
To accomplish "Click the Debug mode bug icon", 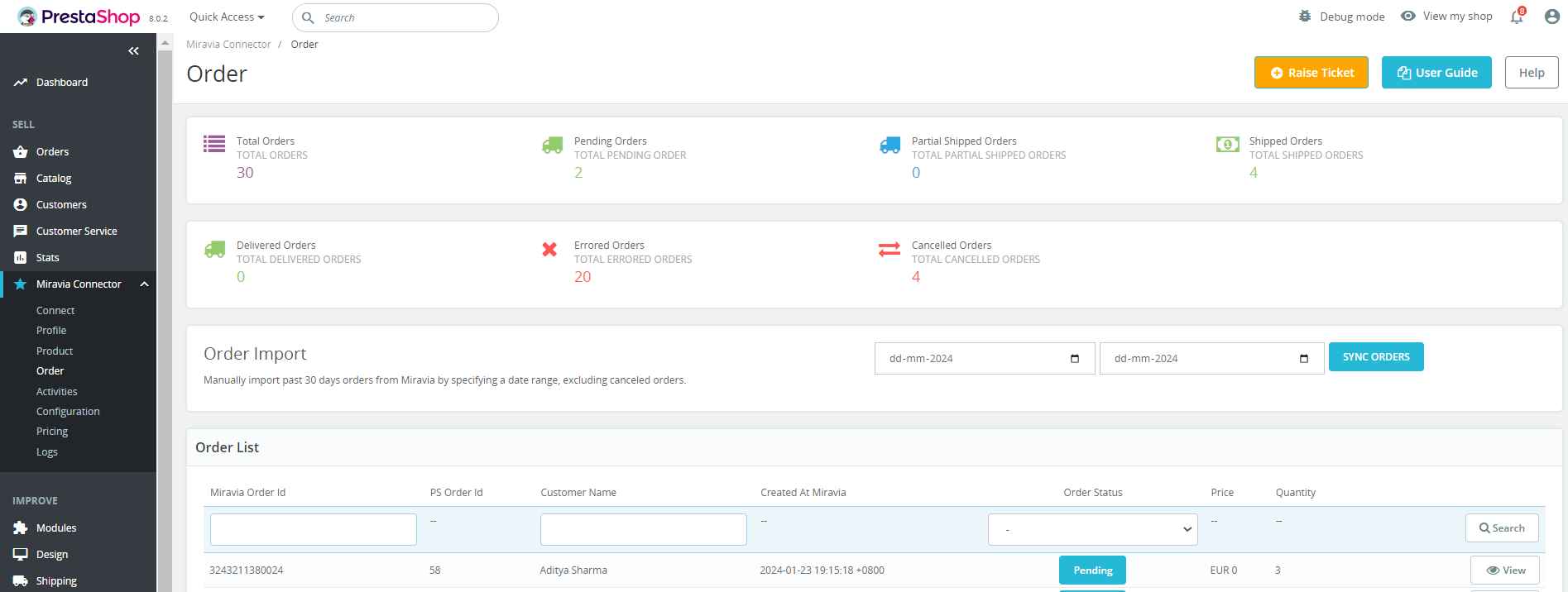I will coord(1305,17).
